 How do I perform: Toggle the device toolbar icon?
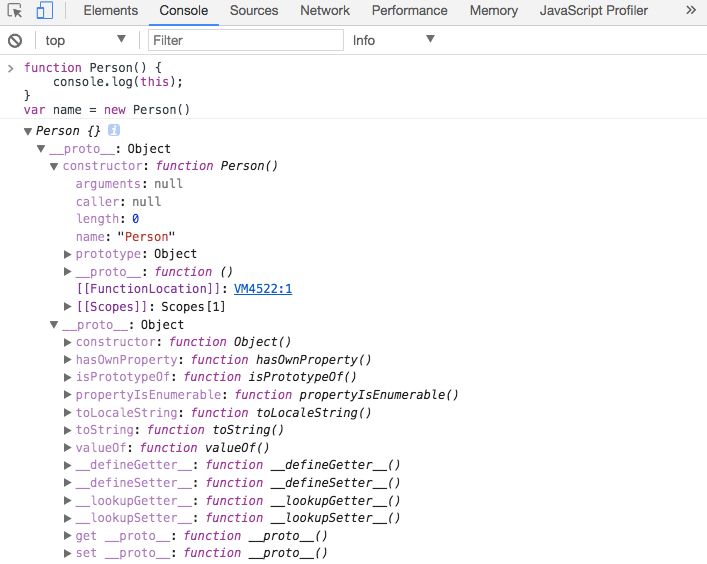pyautogui.click(x=45, y=11)
